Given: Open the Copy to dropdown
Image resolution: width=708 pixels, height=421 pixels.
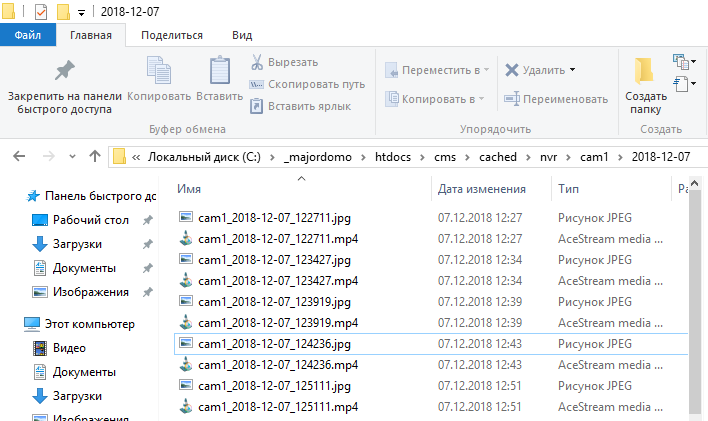Looking at the screenshot, I should (437, 99).
